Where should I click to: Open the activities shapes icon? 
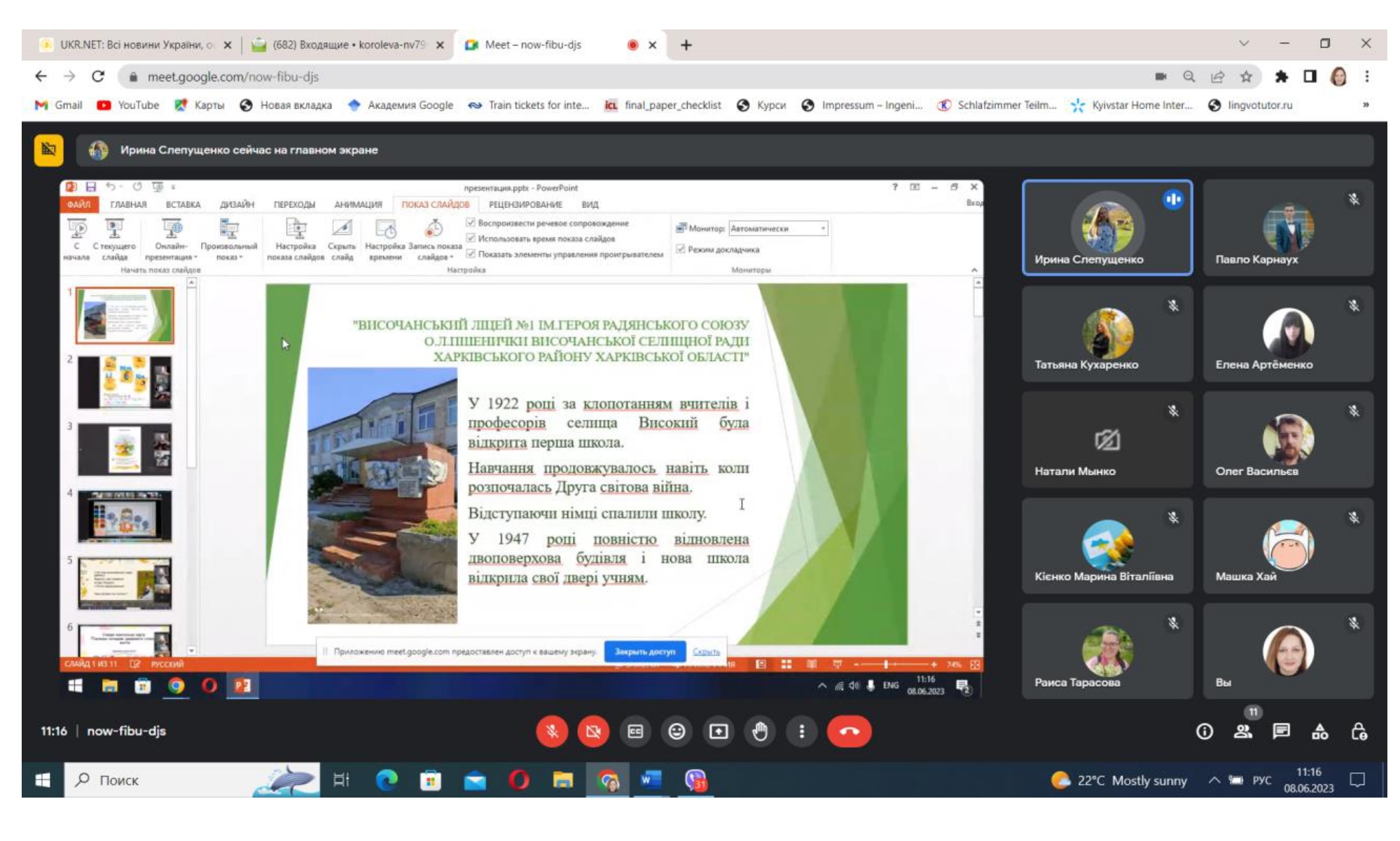[1320, 732]
